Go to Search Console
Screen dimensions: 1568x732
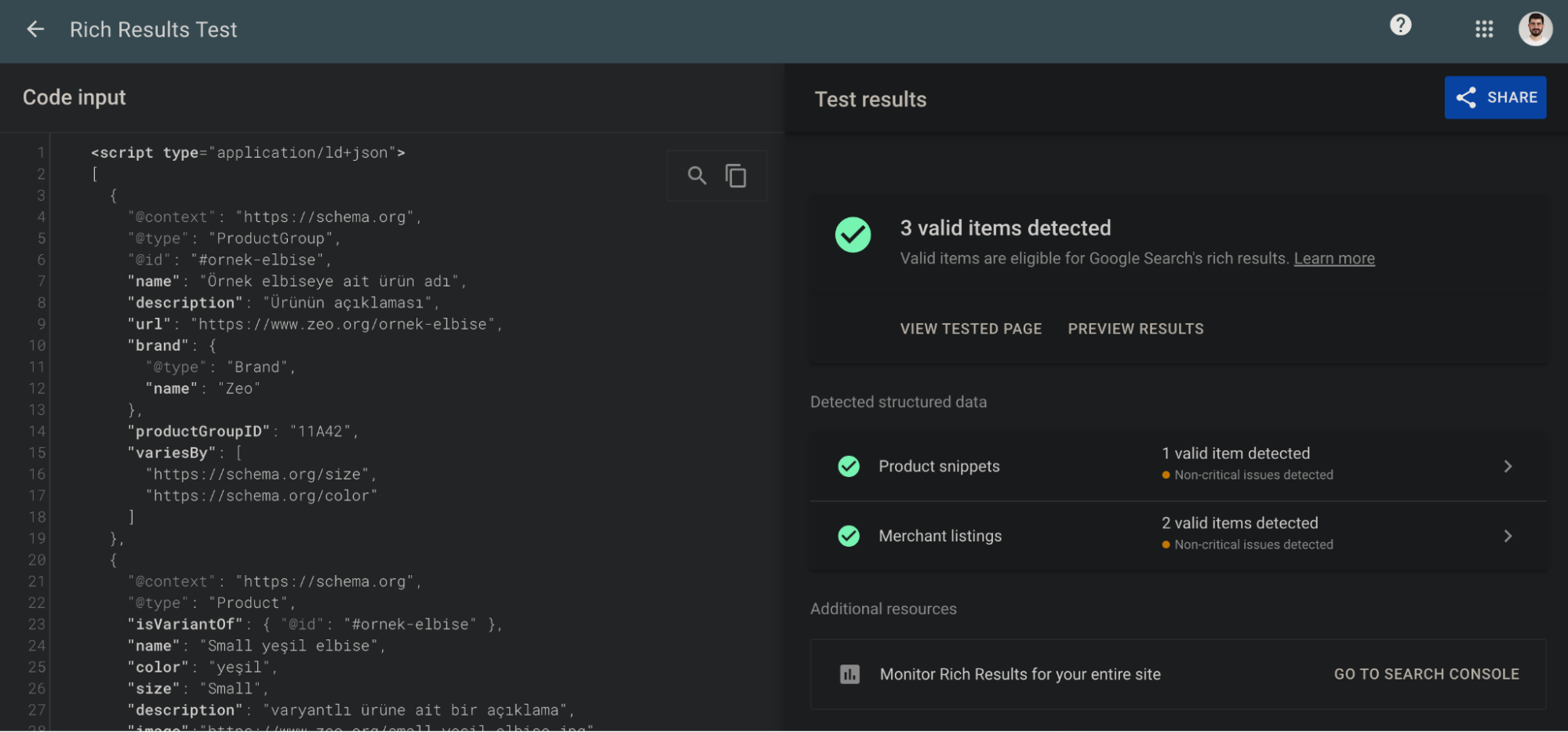point(1427,674)
